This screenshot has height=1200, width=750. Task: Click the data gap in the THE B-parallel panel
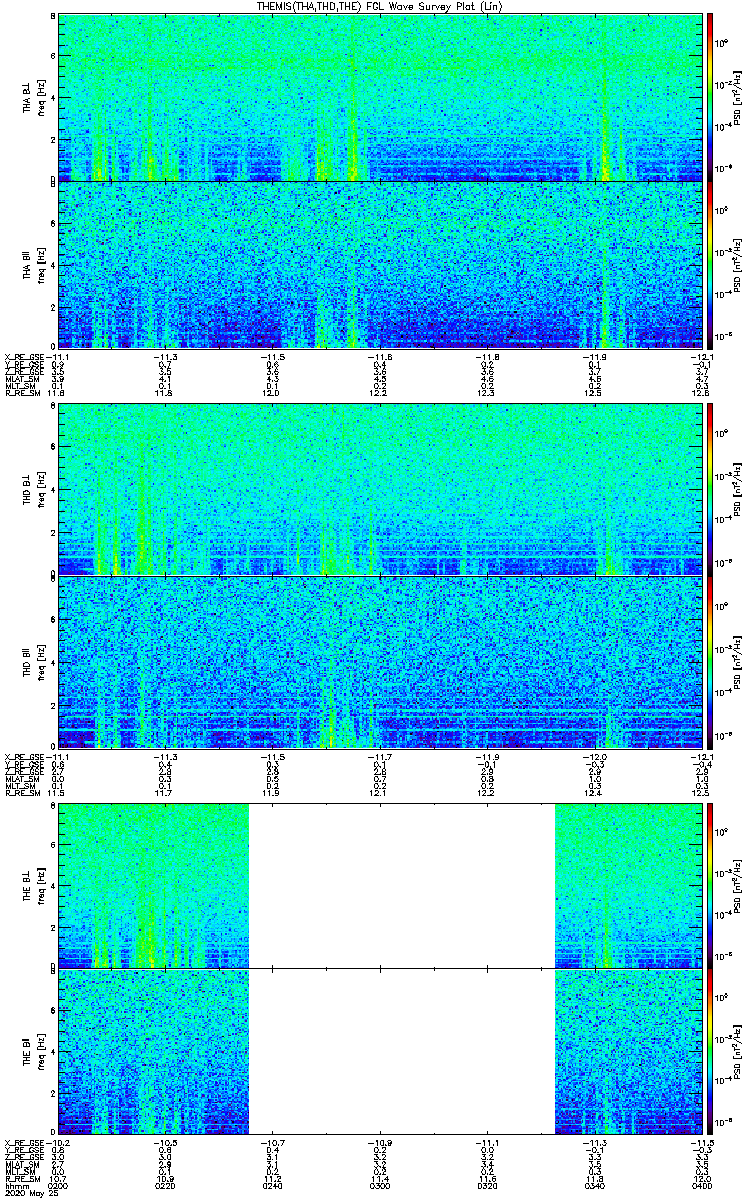pyautogui.click(x=401, y=1053)
